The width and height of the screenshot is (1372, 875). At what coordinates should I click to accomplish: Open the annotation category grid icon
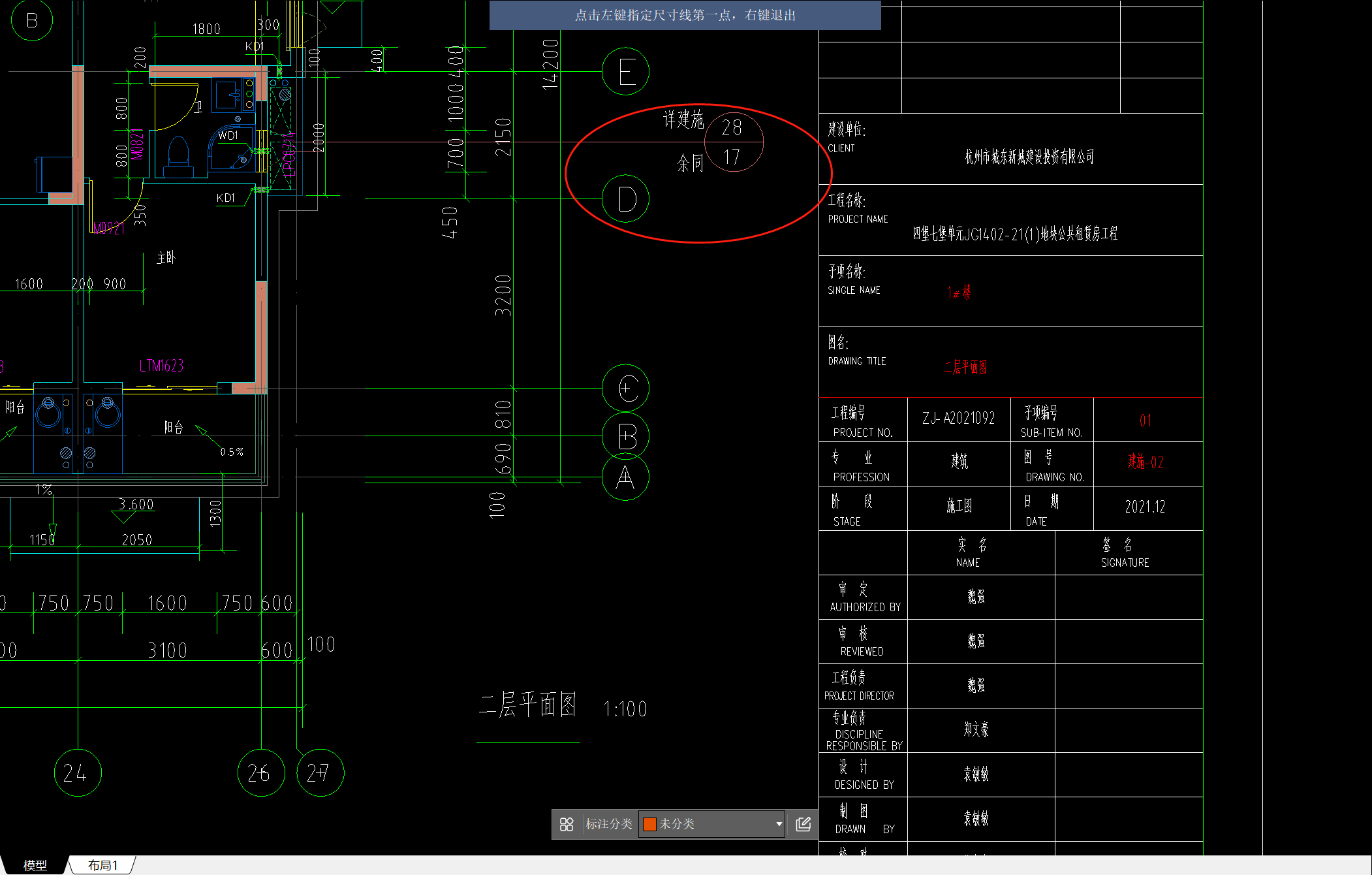pos(567,824)
